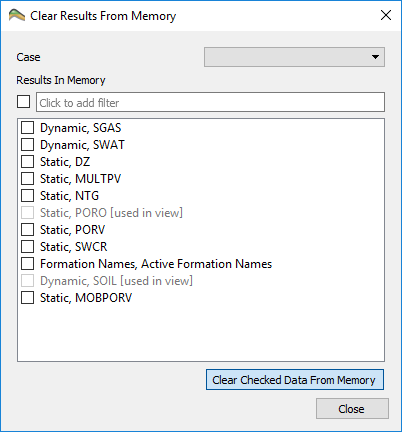Select the Static, NTG checkbox
The height and width of the screenshot is (432, 402).
click(x=27, y=196)
